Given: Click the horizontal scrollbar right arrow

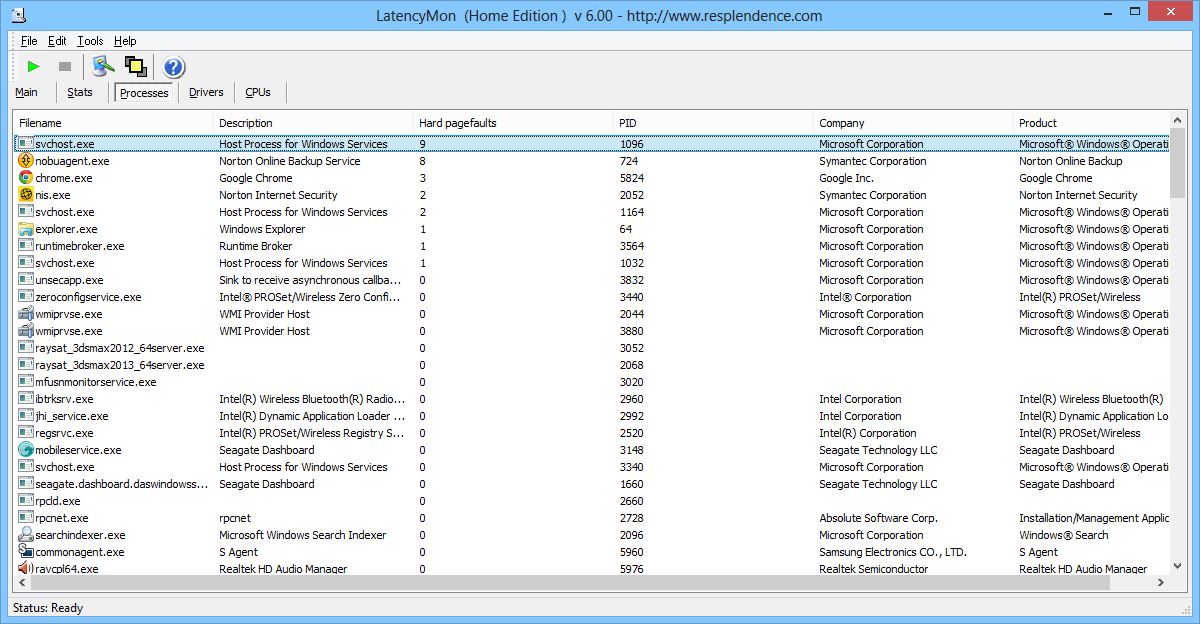Looking at the screenshot, I should click(x=1160, y=582).
